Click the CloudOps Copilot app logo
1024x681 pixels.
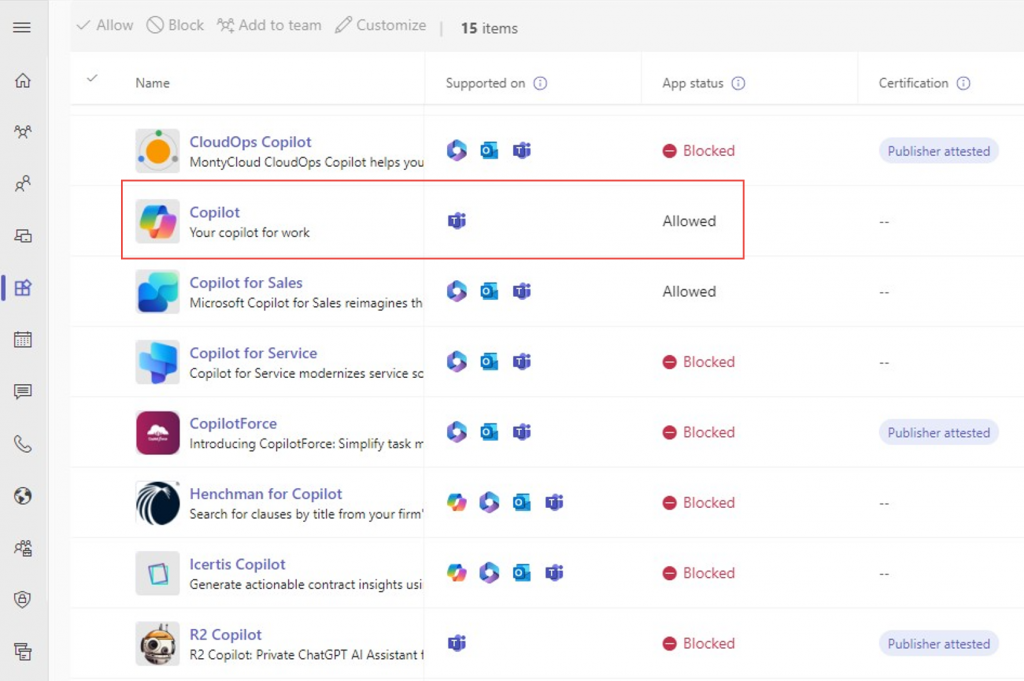pos(157,151)
